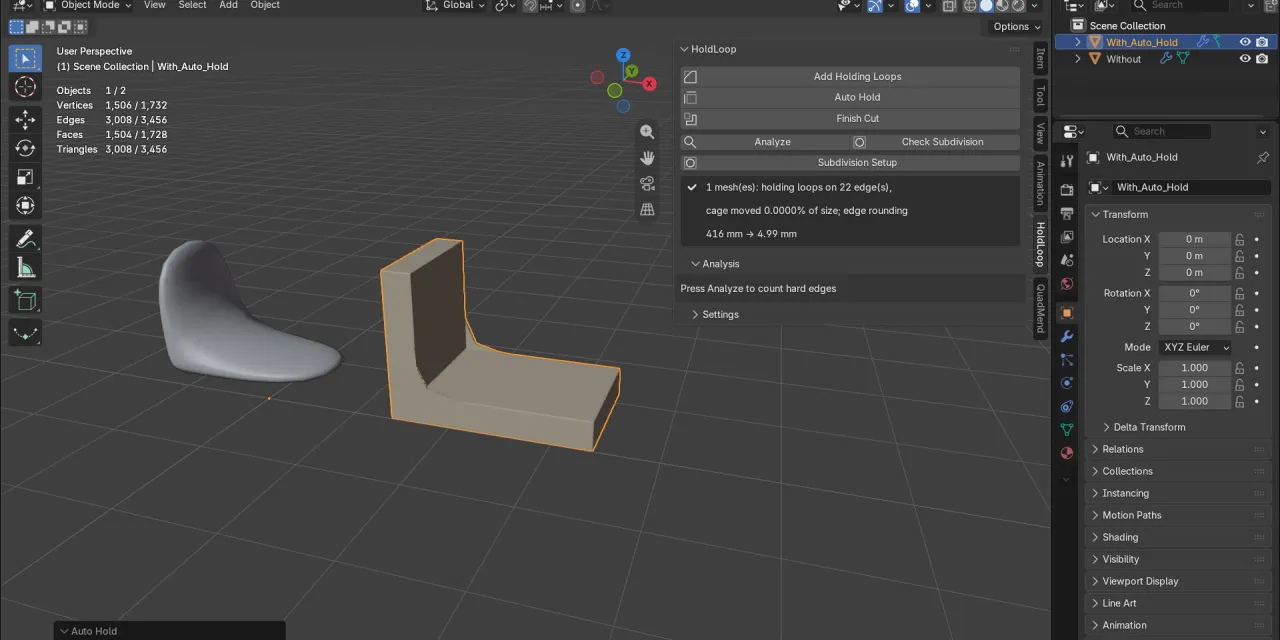Toggle the Location X lock
Screen dimensions: 1280x640
point(1240,239)
